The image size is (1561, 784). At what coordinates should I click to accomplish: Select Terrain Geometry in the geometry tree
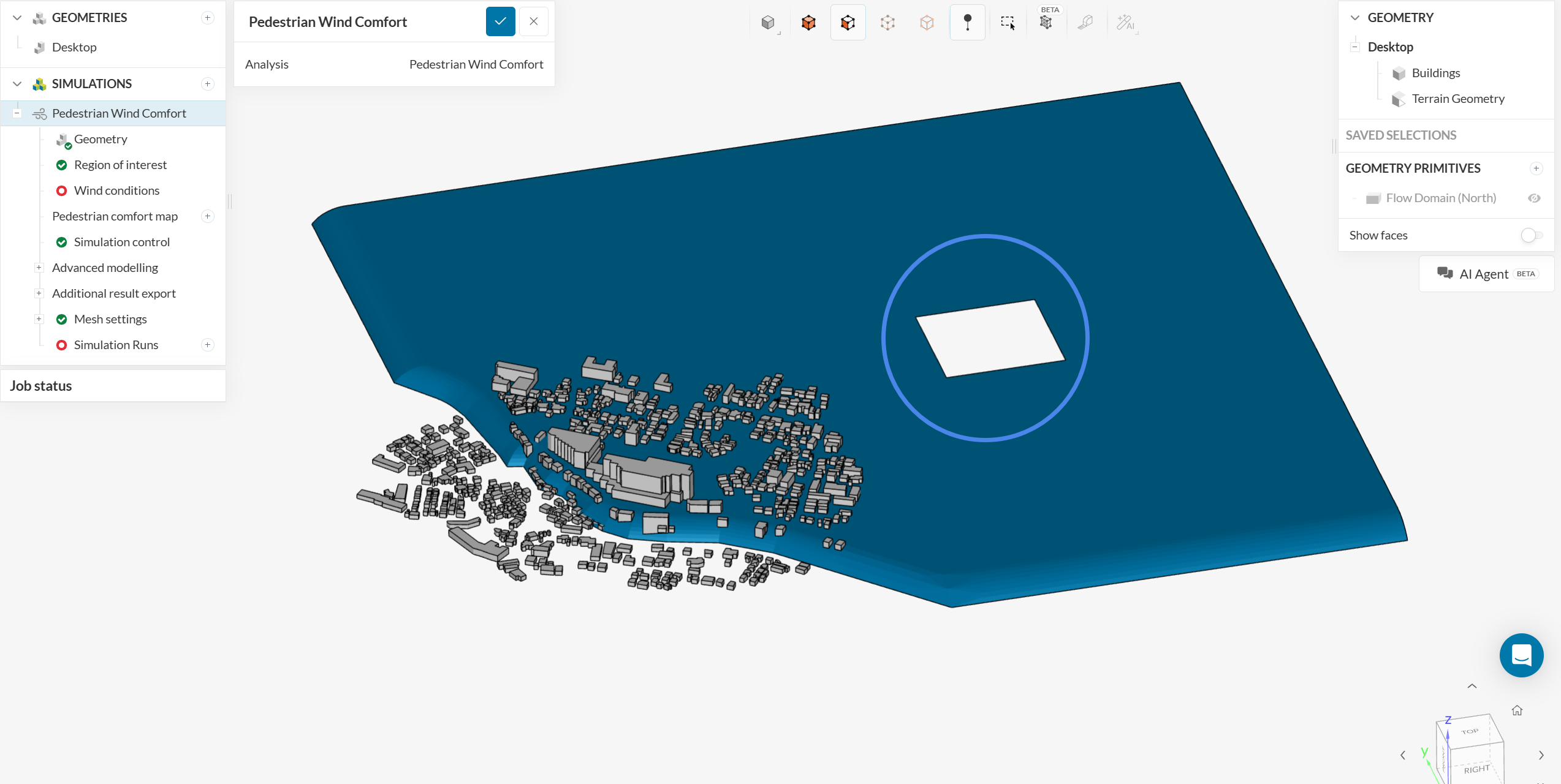pos(1457,99)
